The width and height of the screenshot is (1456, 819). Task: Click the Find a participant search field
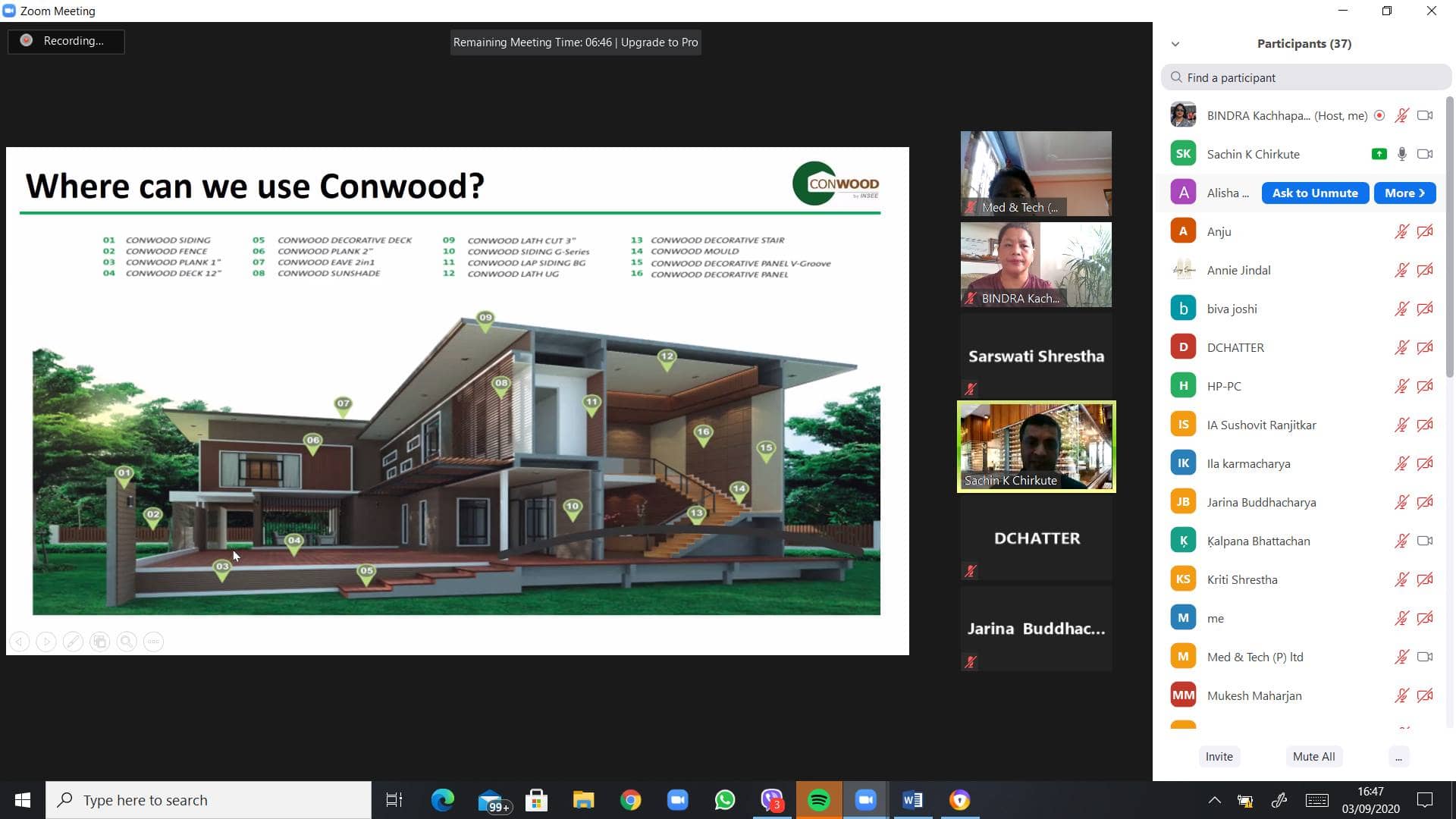tap(1306, 77)
